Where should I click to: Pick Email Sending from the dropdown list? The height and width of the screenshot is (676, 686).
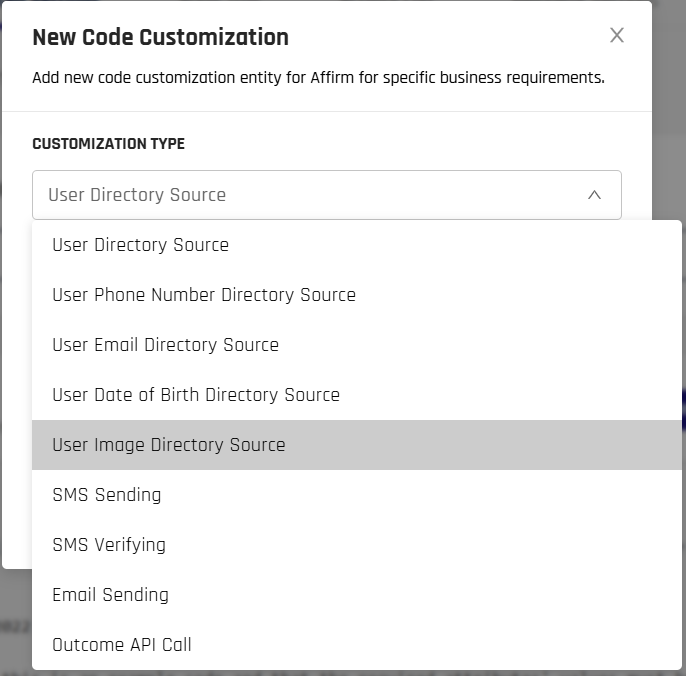point(110,595)
